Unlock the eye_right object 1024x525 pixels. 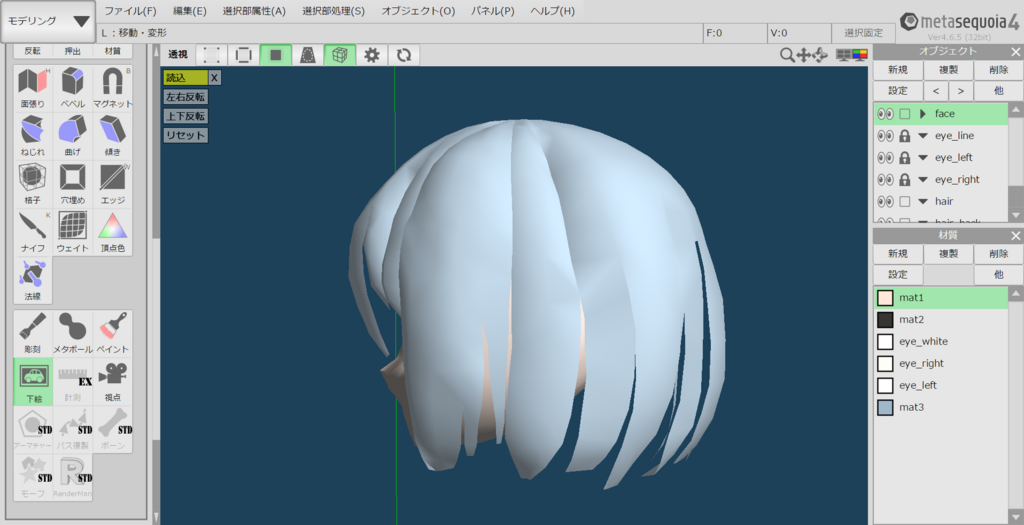(904, 179)
